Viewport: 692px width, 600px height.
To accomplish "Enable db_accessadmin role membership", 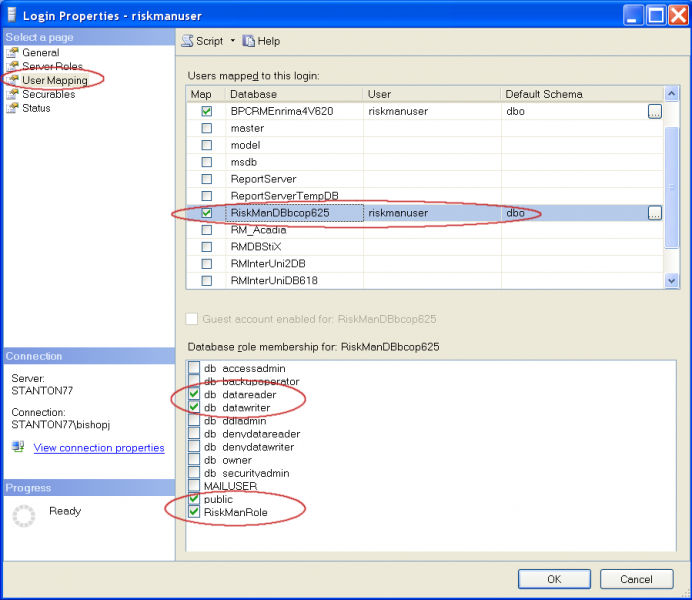I will [194, 368].
